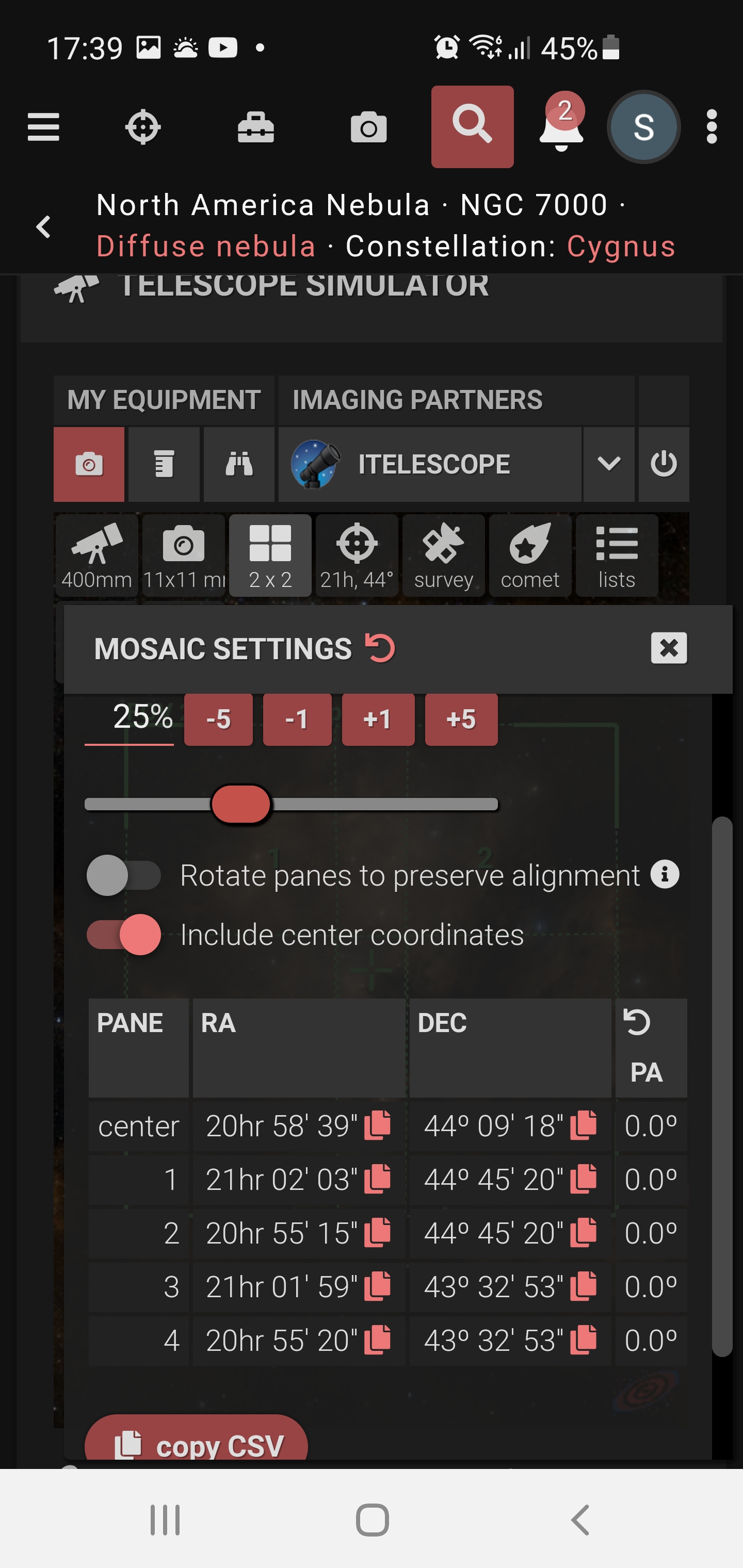Reset mosaic settings with the red undo icon
The image size is (743, 1568).
tap(380, 648)
